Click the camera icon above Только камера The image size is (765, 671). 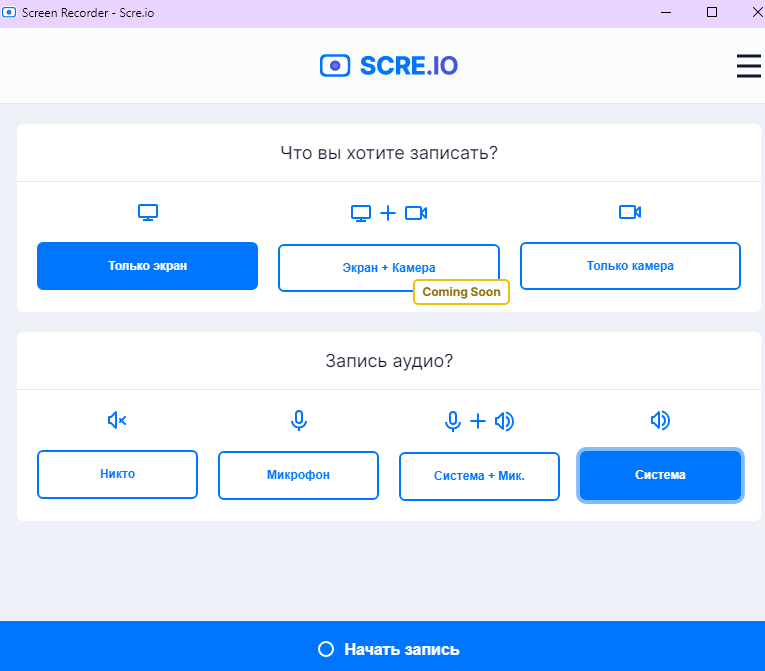click(630, 212)
